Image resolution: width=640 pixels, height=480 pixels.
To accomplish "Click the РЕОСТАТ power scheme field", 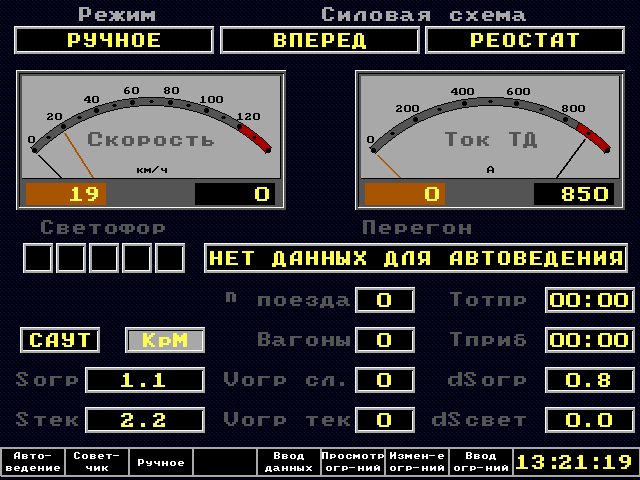I will (x=525, y=40).
